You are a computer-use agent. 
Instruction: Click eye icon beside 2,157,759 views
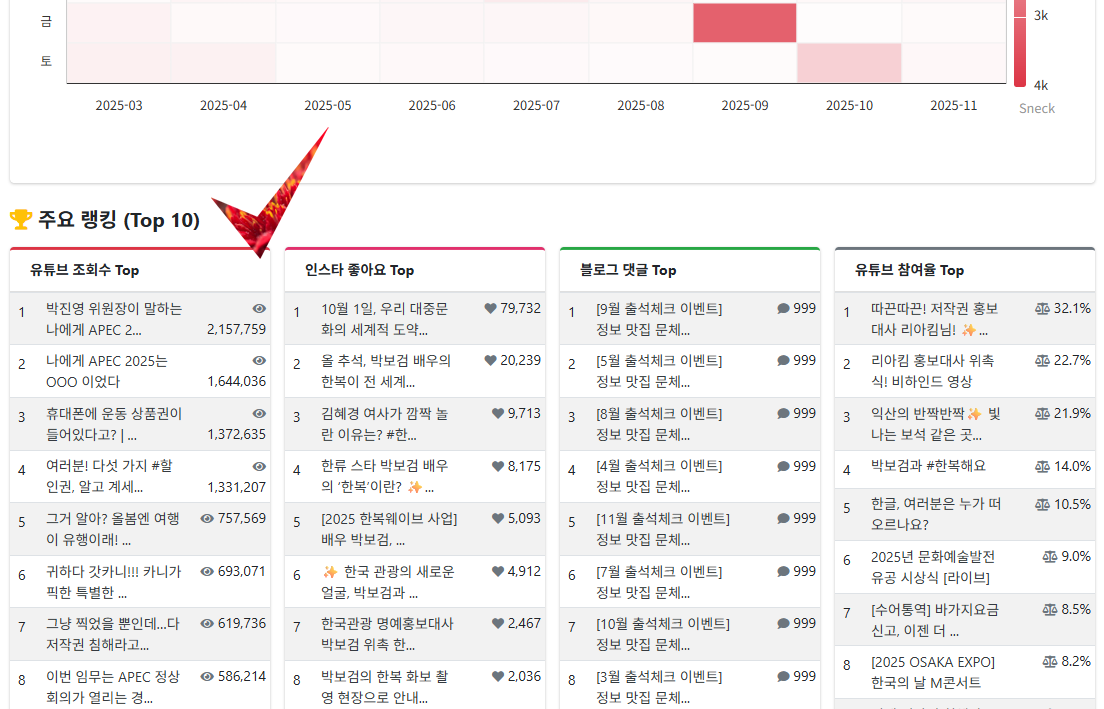click(x=259, y=309)
